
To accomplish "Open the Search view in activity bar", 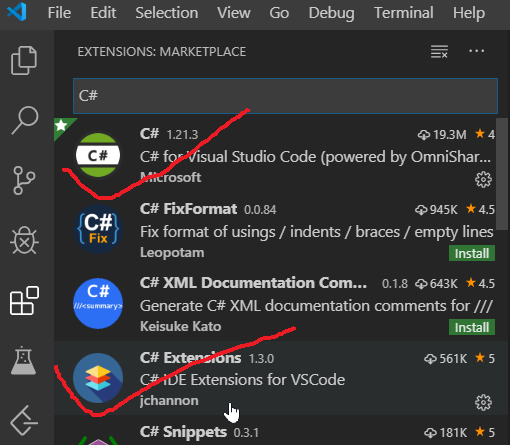I will click(25, 120).
